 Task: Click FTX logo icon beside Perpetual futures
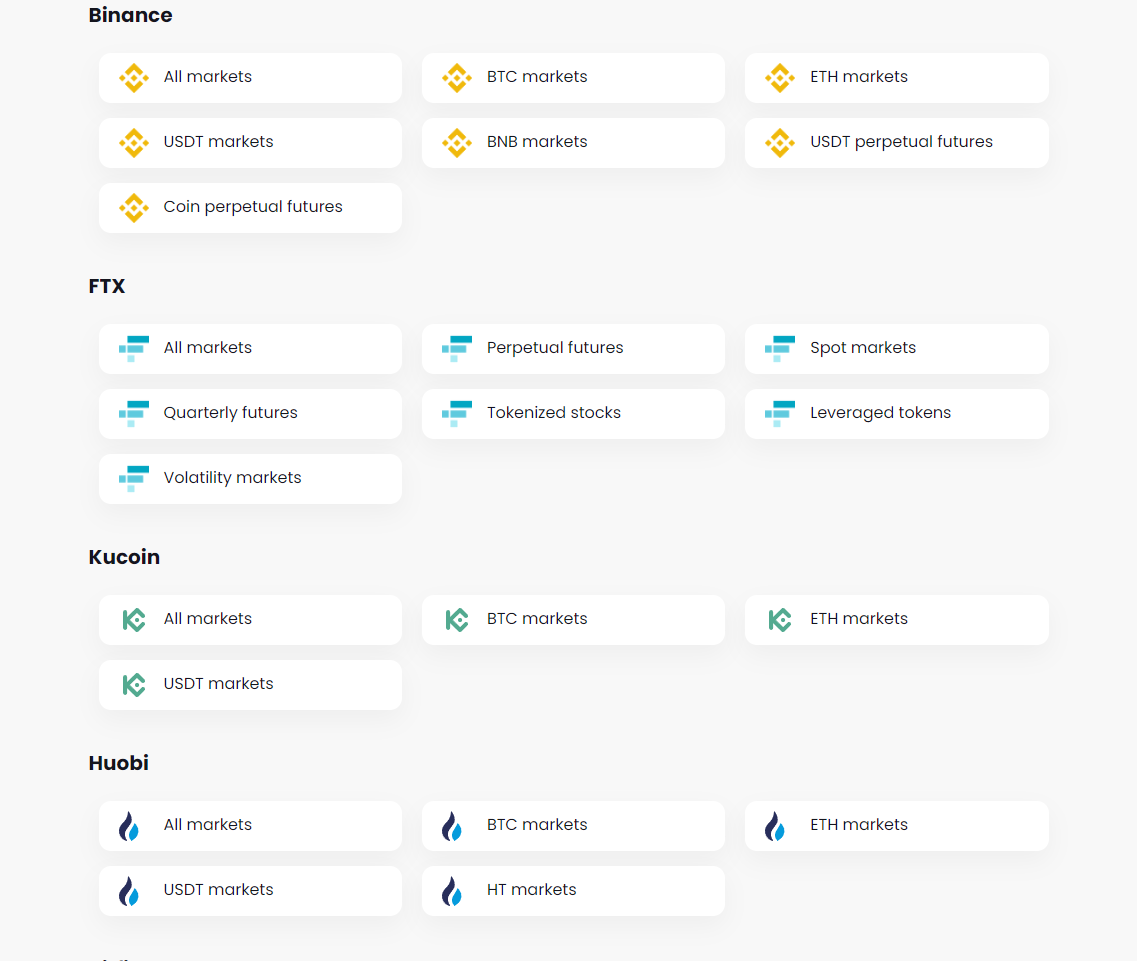click(x=457, y=349)
